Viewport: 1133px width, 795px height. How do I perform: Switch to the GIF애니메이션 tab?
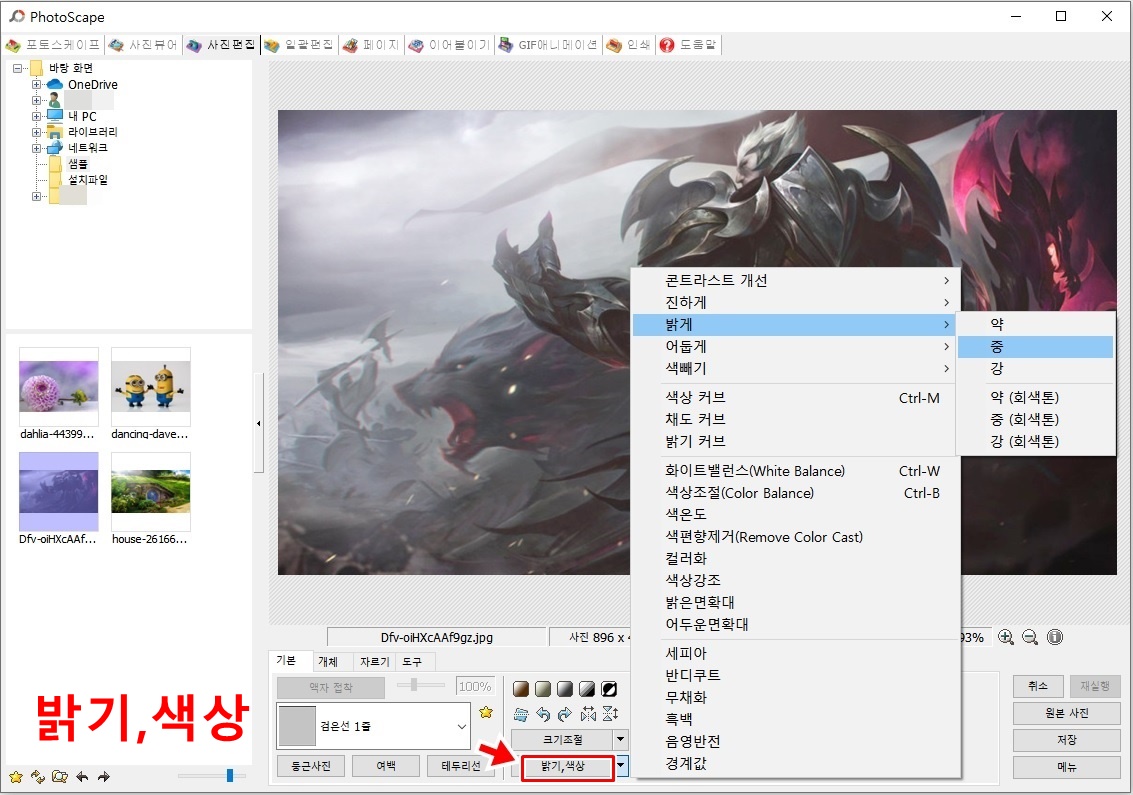click(548, 45)
